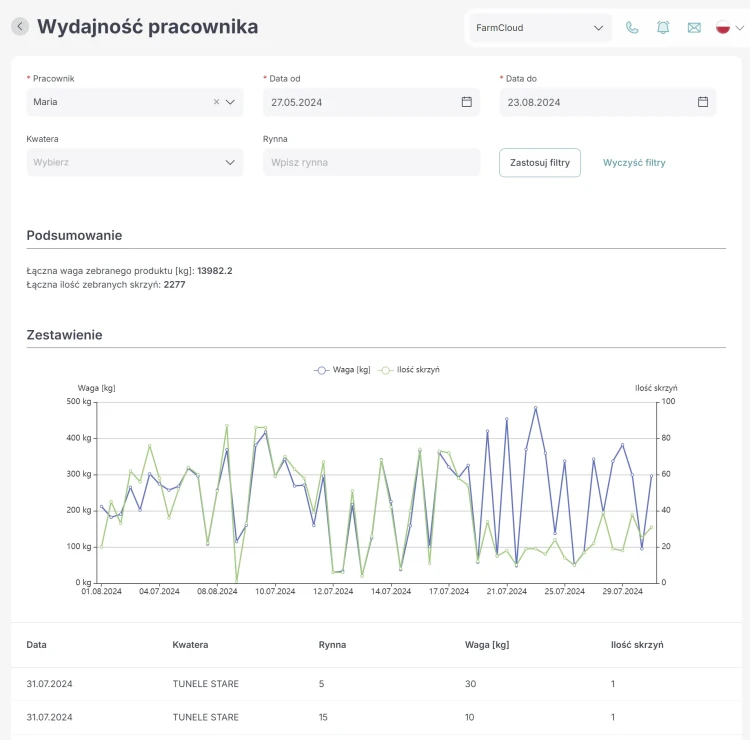The image size is (750, 740).
Task: Go back using the arrow beside the title
Action: pyautogui.click(x=20, y=26)
